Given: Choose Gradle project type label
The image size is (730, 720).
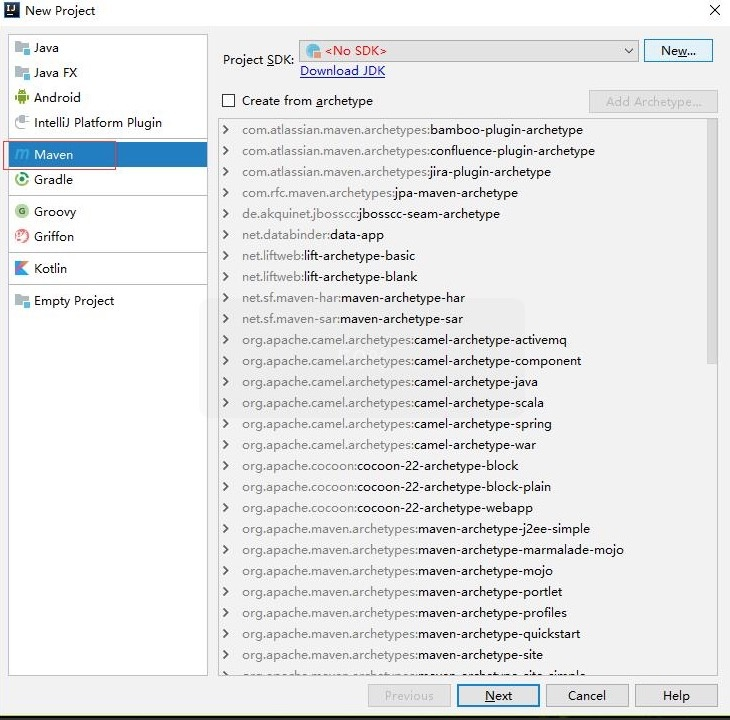Looking at the screenshot, I should pos(54,179).
